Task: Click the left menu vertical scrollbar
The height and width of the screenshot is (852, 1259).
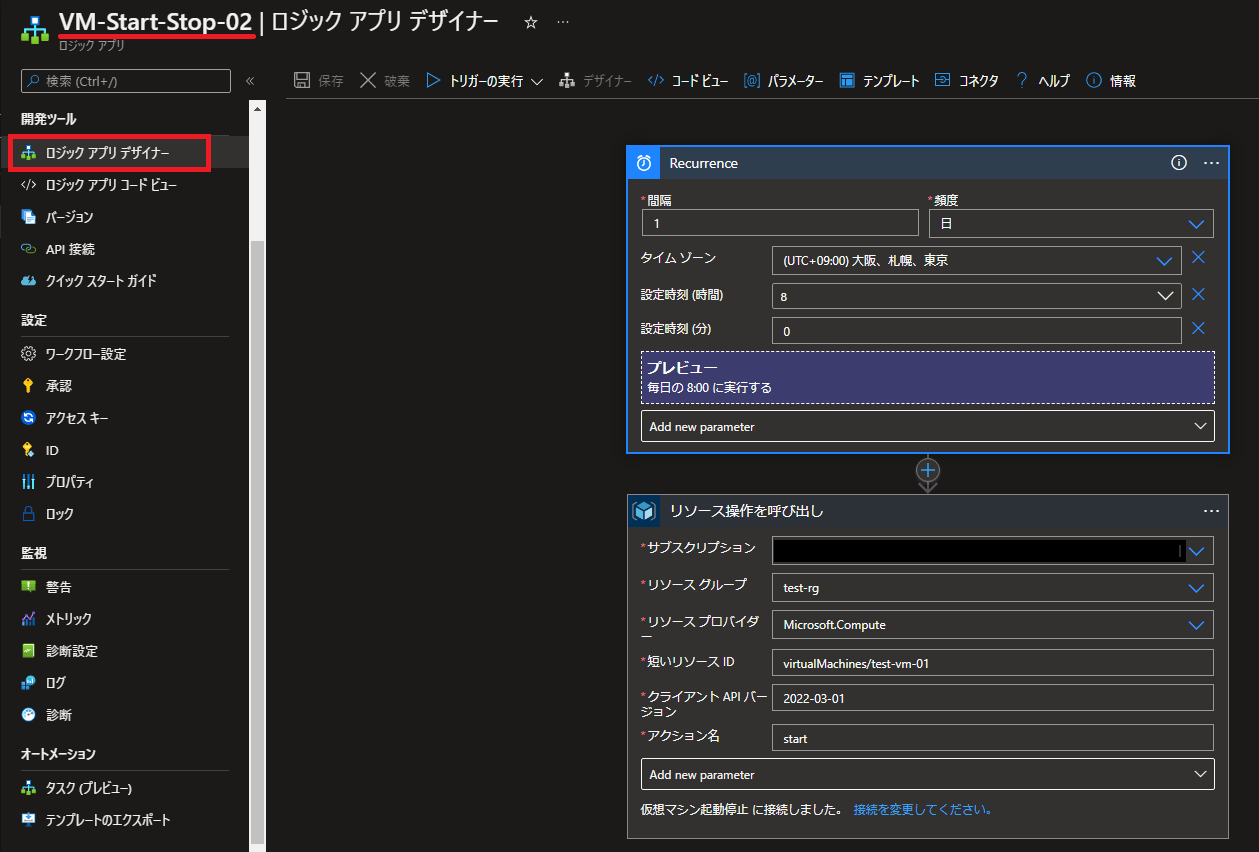Action: [x=258, y=540]
